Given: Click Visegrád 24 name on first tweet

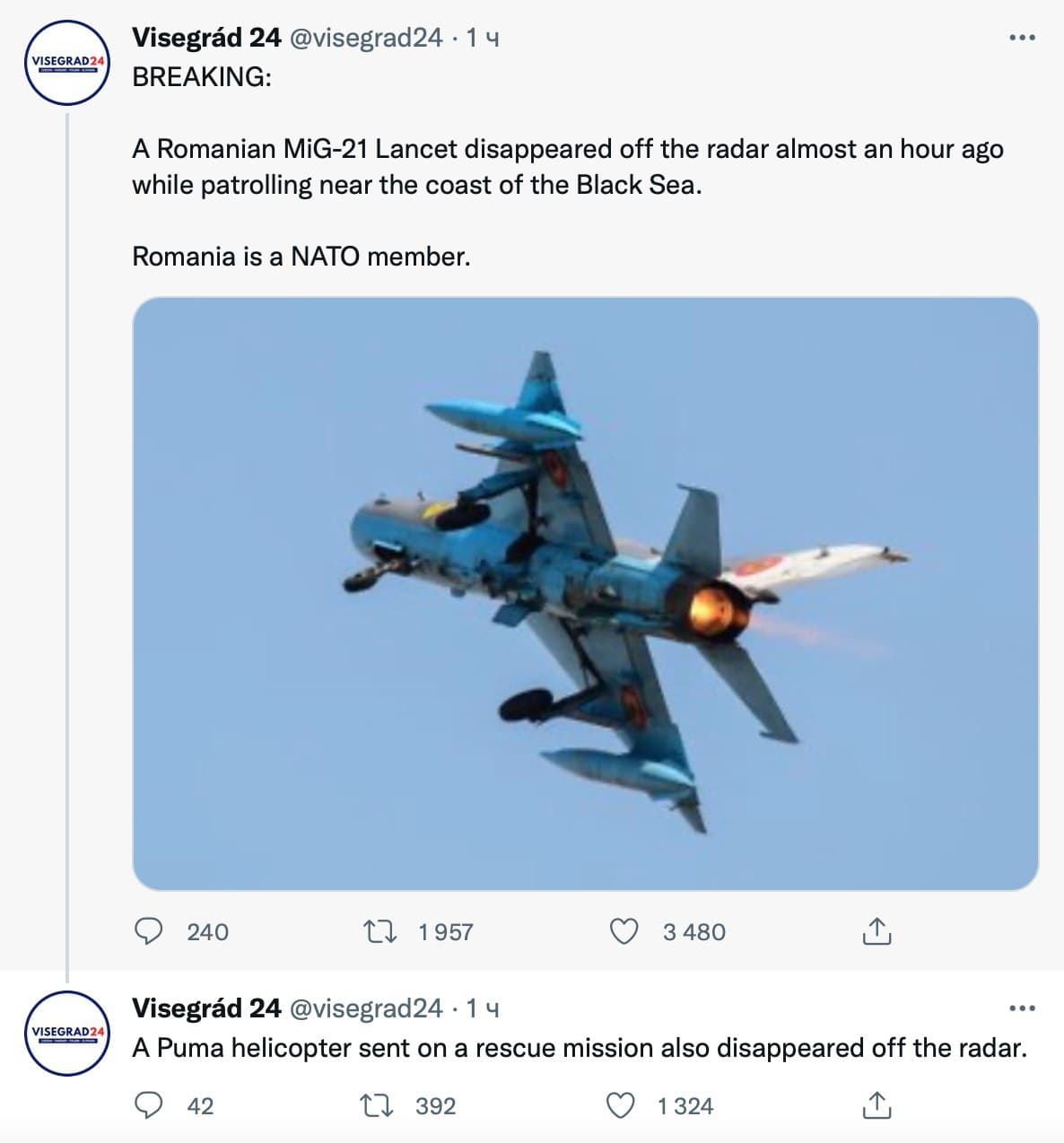Looking at the screenshot, I should tap(206, 38).
